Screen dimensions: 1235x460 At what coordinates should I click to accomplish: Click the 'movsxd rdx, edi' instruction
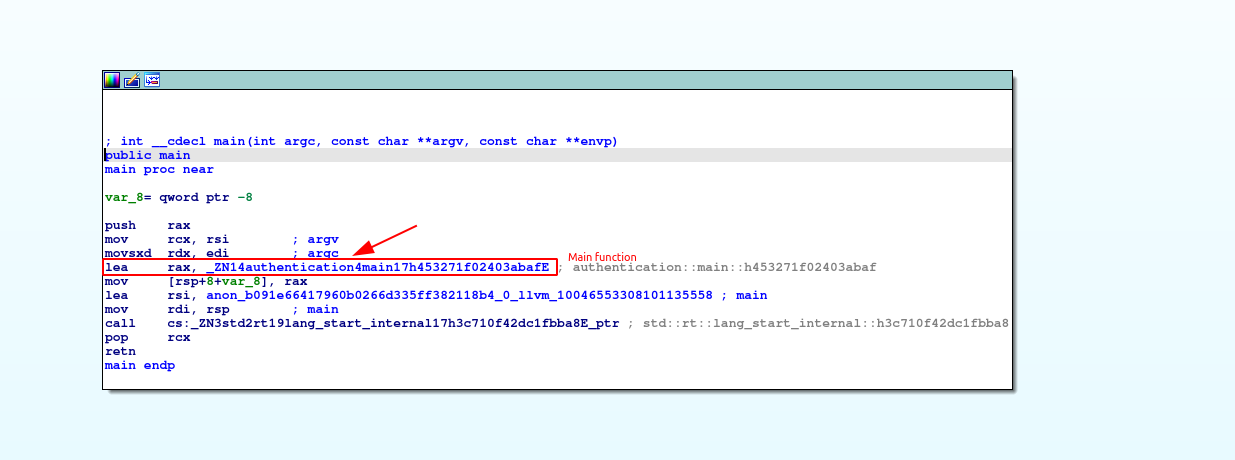pos(174,253)
